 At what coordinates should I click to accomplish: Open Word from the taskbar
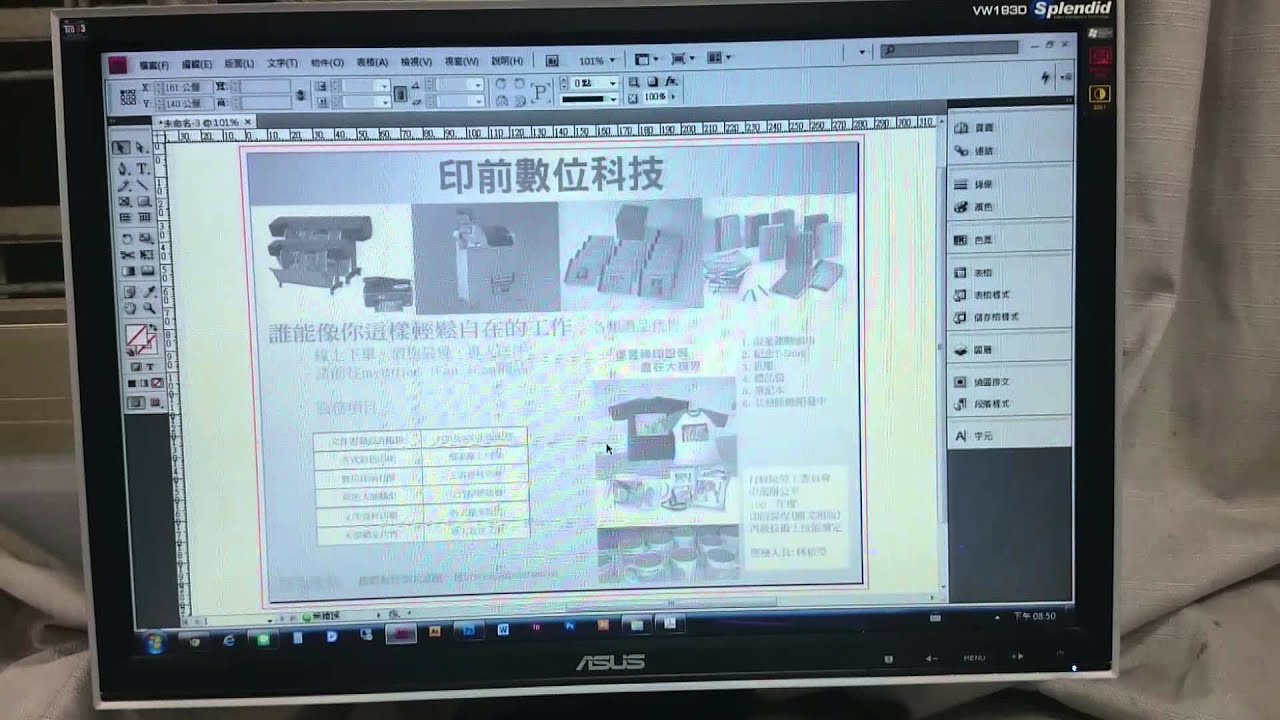(x=503, y=629)
